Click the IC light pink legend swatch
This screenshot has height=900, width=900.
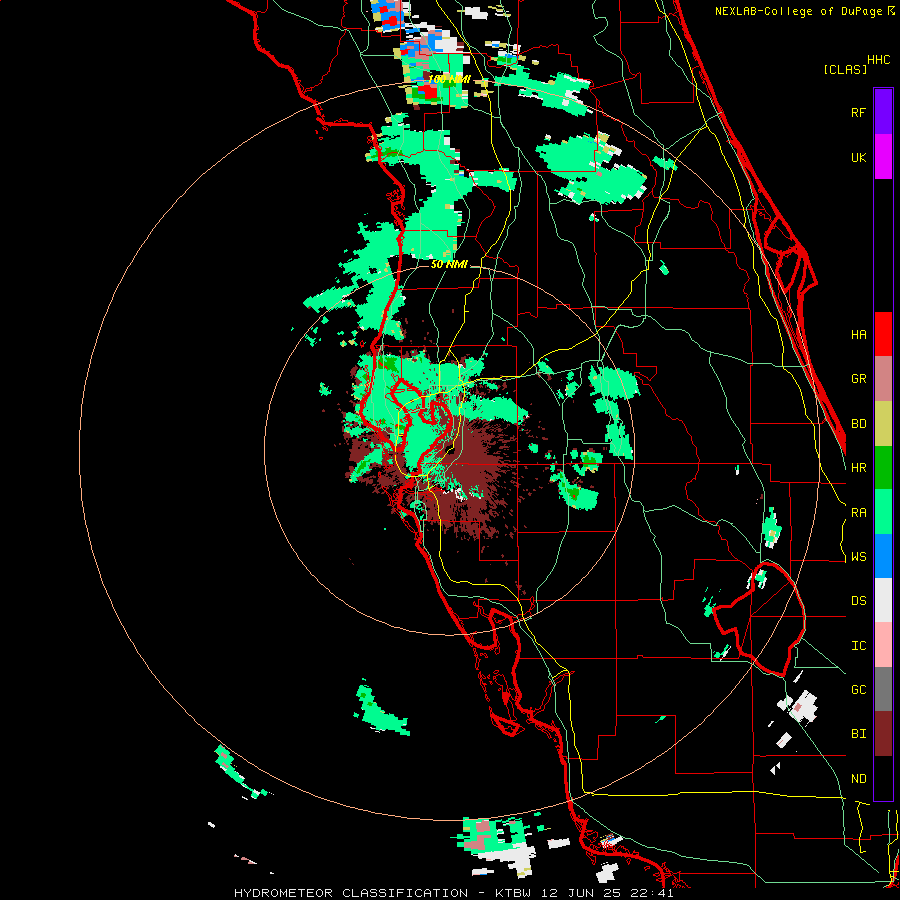pos(883,645)
